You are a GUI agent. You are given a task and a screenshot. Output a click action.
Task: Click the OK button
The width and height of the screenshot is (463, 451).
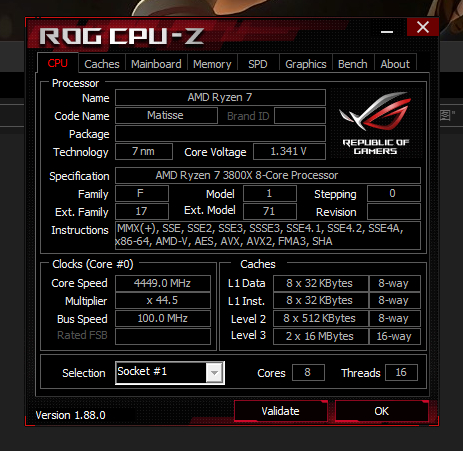382,411
